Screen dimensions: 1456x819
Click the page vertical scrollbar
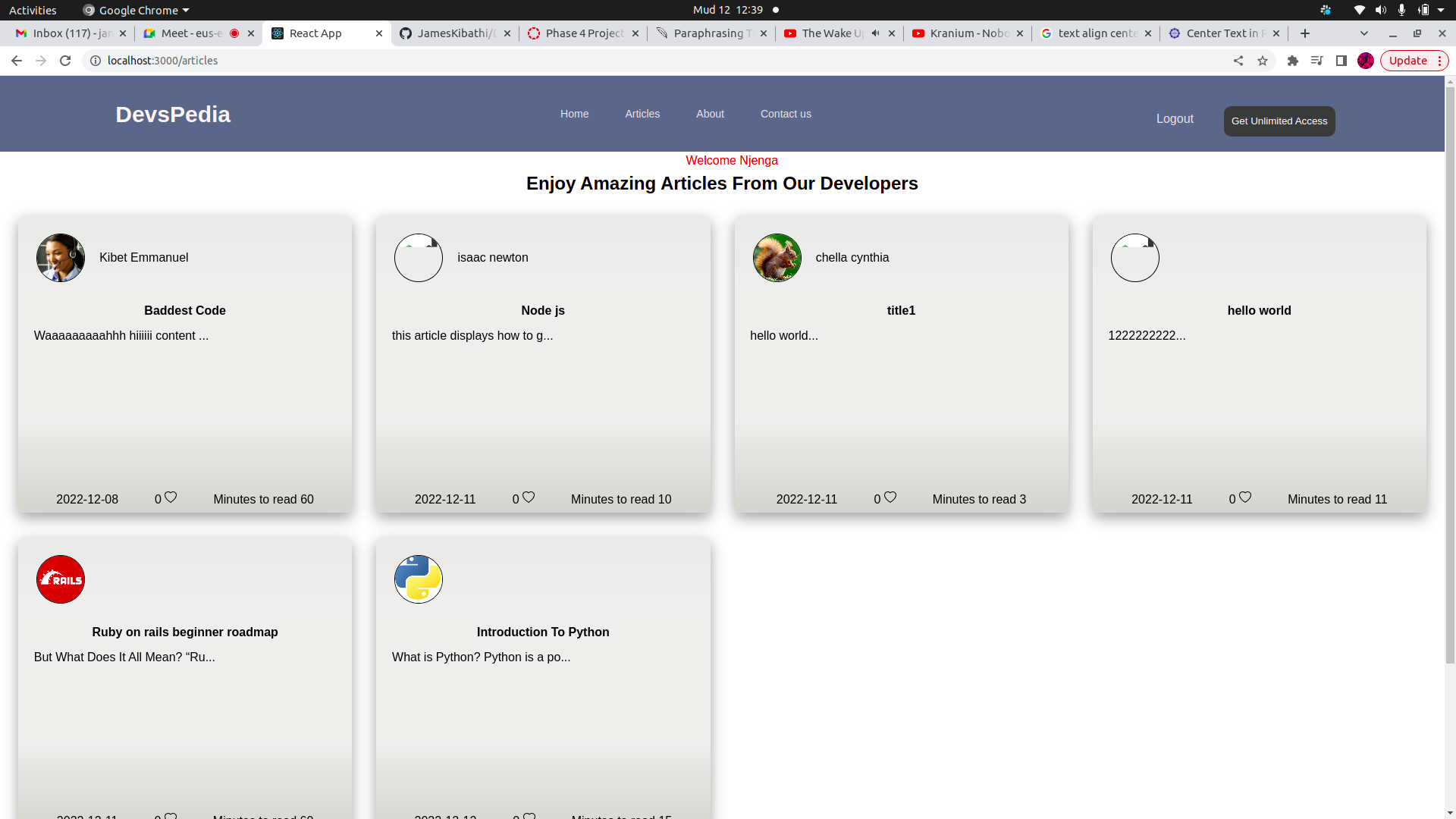[1450, 375]
